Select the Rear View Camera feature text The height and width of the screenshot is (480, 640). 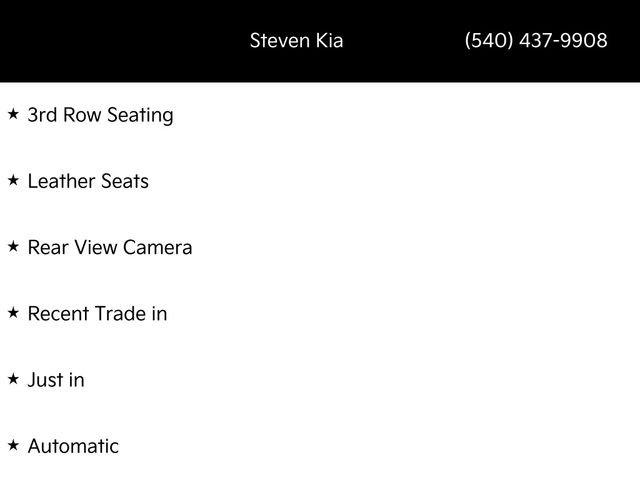pyautogui.click(x=110, y=247)
